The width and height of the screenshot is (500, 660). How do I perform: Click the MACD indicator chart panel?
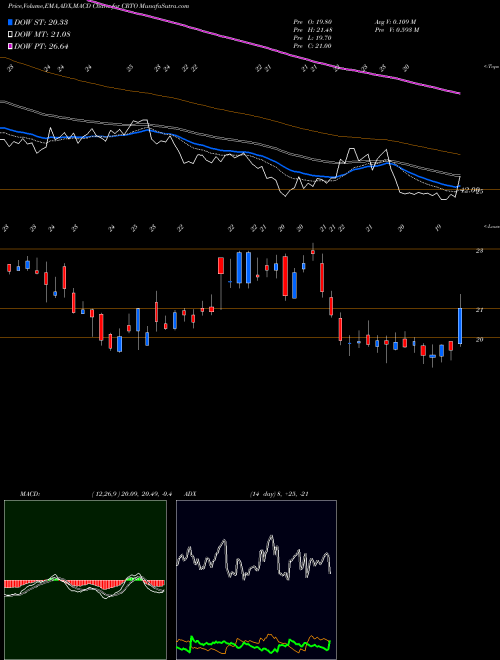pos(85,580)
